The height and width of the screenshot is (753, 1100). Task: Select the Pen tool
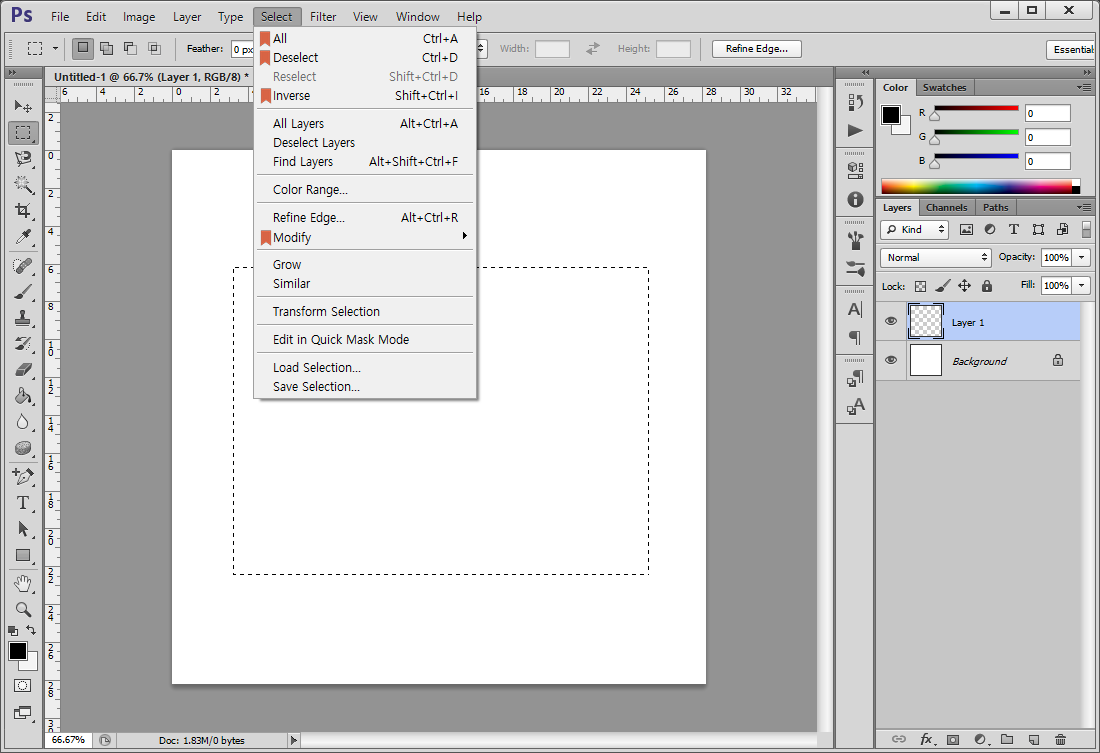tap(23, 477)
